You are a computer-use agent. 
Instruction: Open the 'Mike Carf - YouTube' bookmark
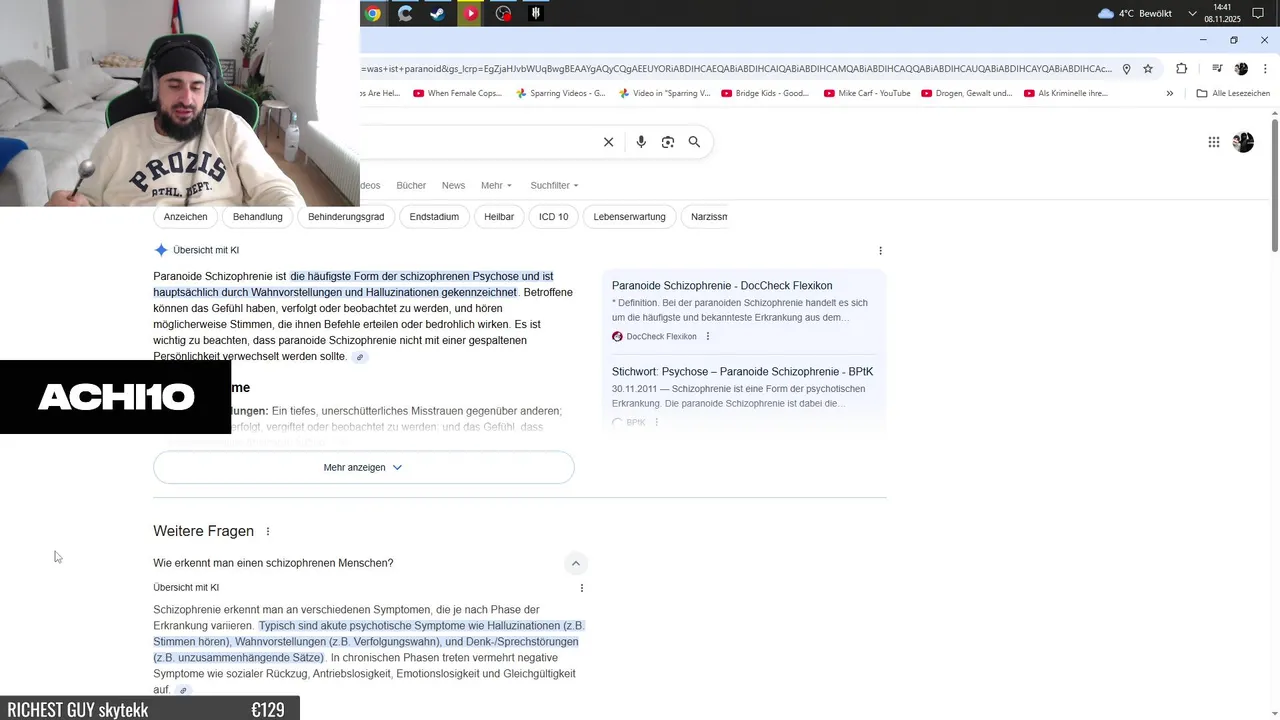(x=867, y=93)
